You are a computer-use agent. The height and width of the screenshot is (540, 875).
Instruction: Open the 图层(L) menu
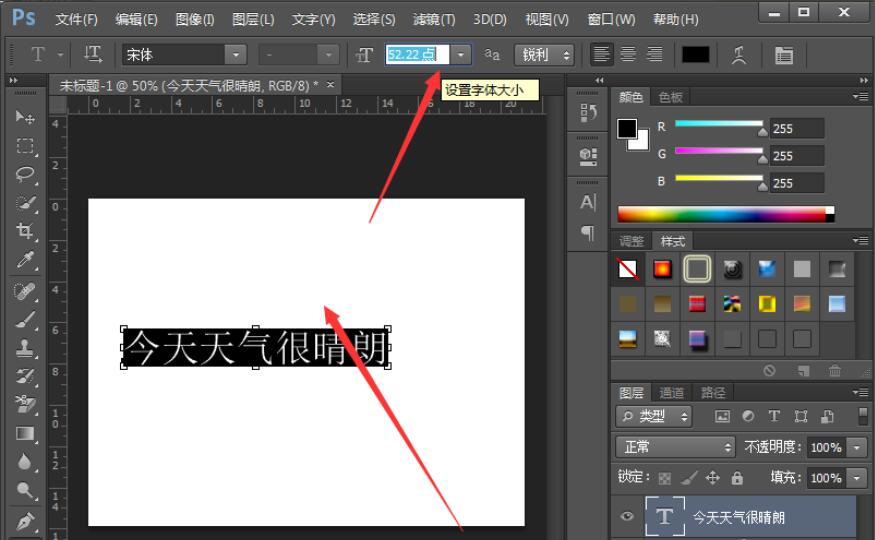coord(253,20)
